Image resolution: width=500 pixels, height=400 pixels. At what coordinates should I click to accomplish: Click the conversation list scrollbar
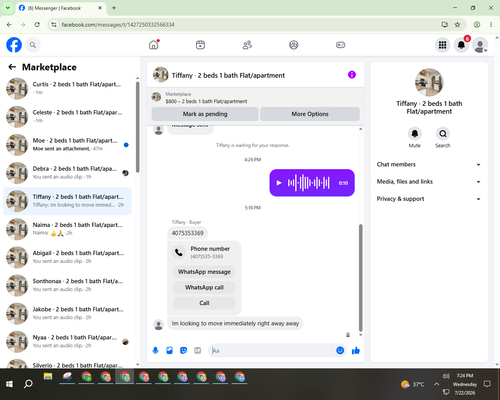pyautogui.click(x=137, y=127)
